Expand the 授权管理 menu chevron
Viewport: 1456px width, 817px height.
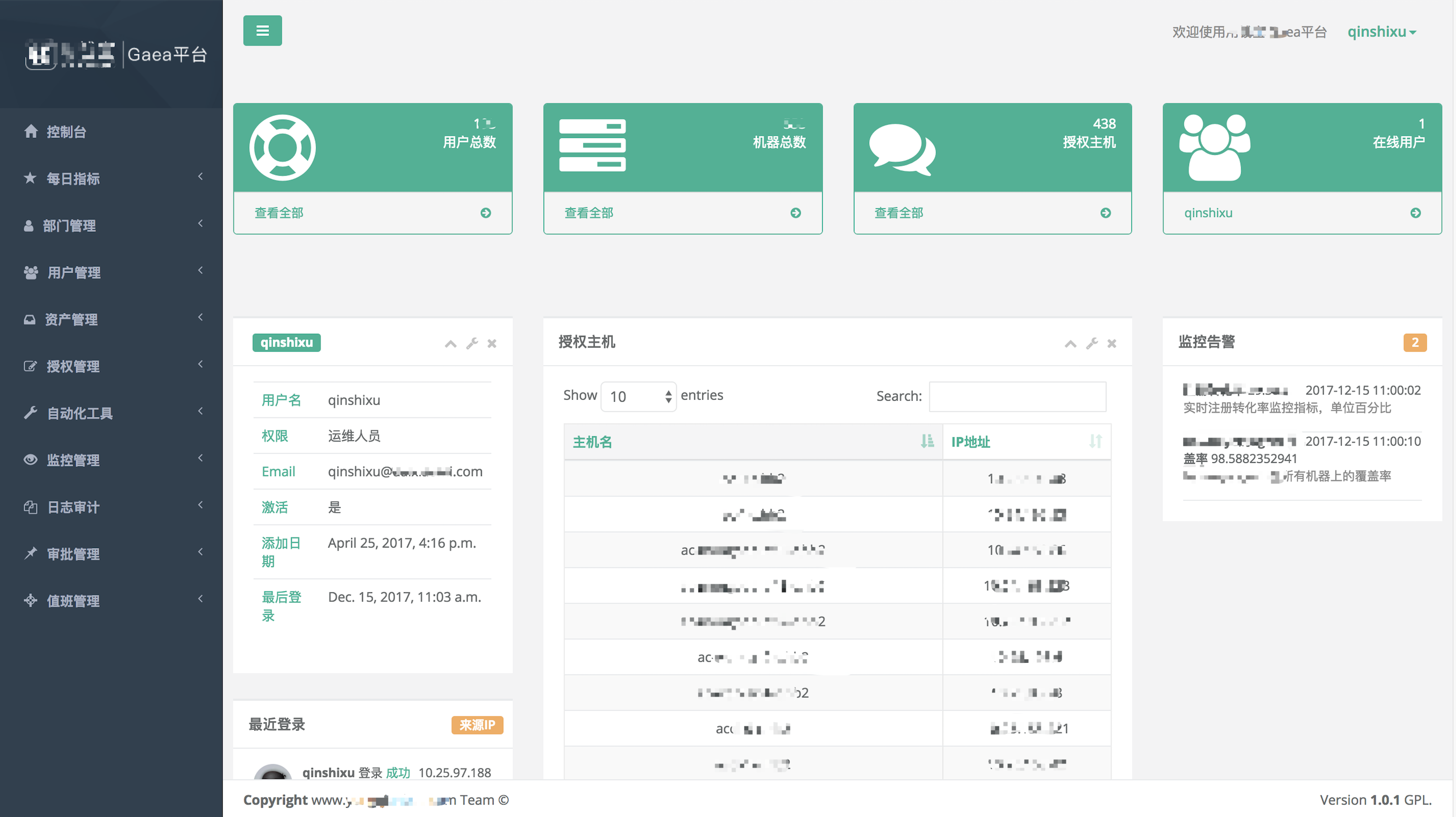tap(200, 365)
